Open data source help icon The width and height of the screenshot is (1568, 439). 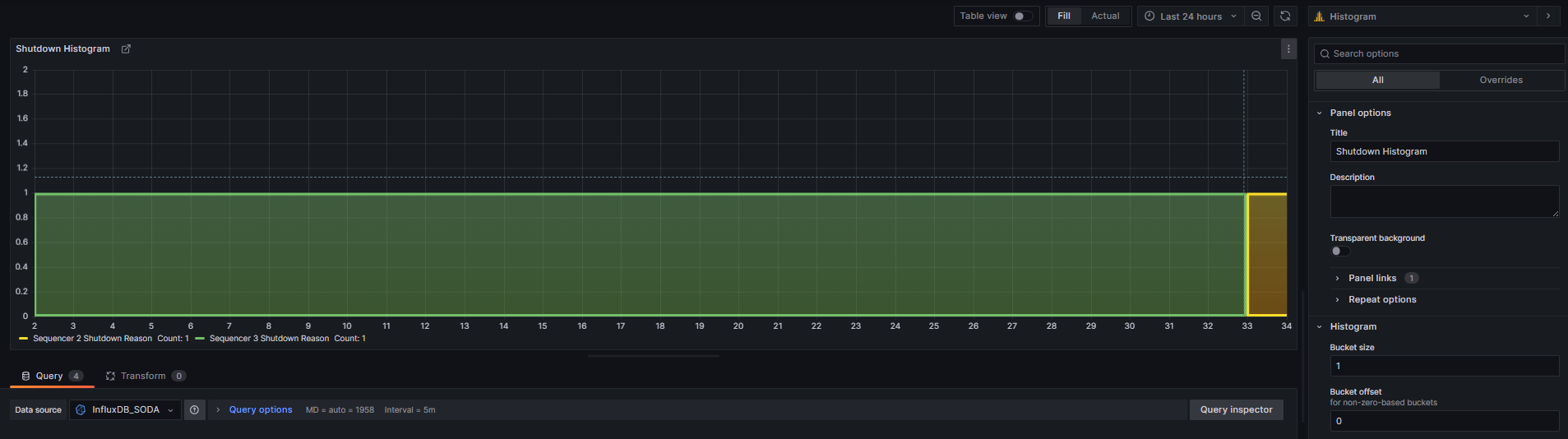tap(195, 410)
